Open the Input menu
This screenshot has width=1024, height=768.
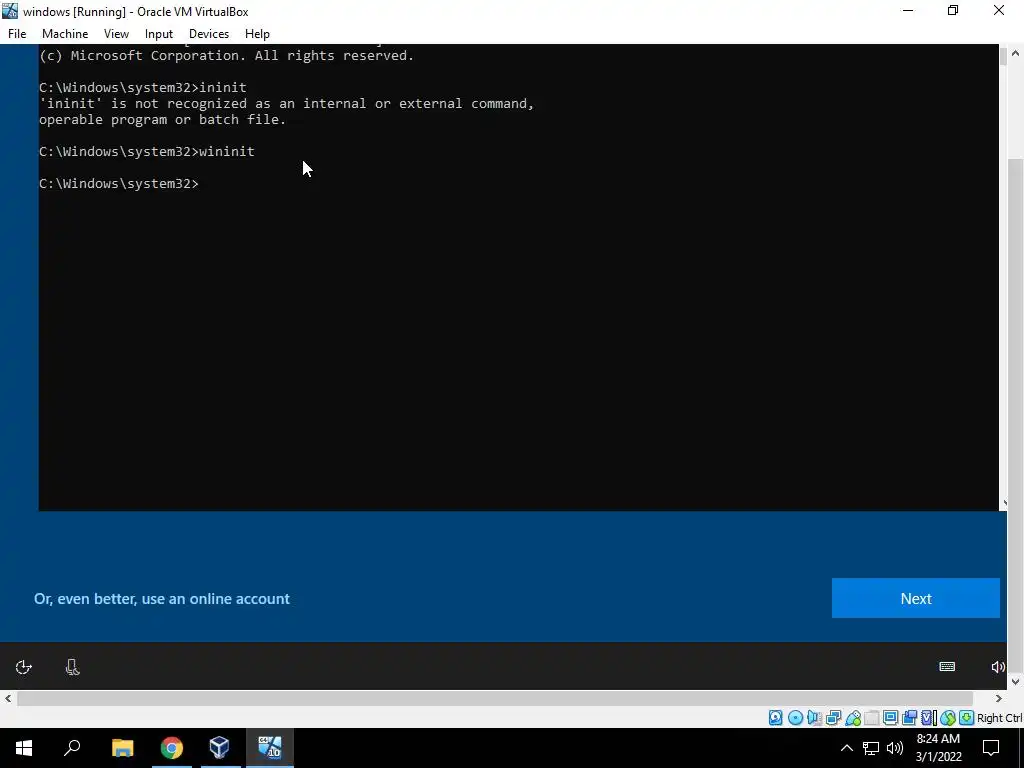click(x=159, y=34)
